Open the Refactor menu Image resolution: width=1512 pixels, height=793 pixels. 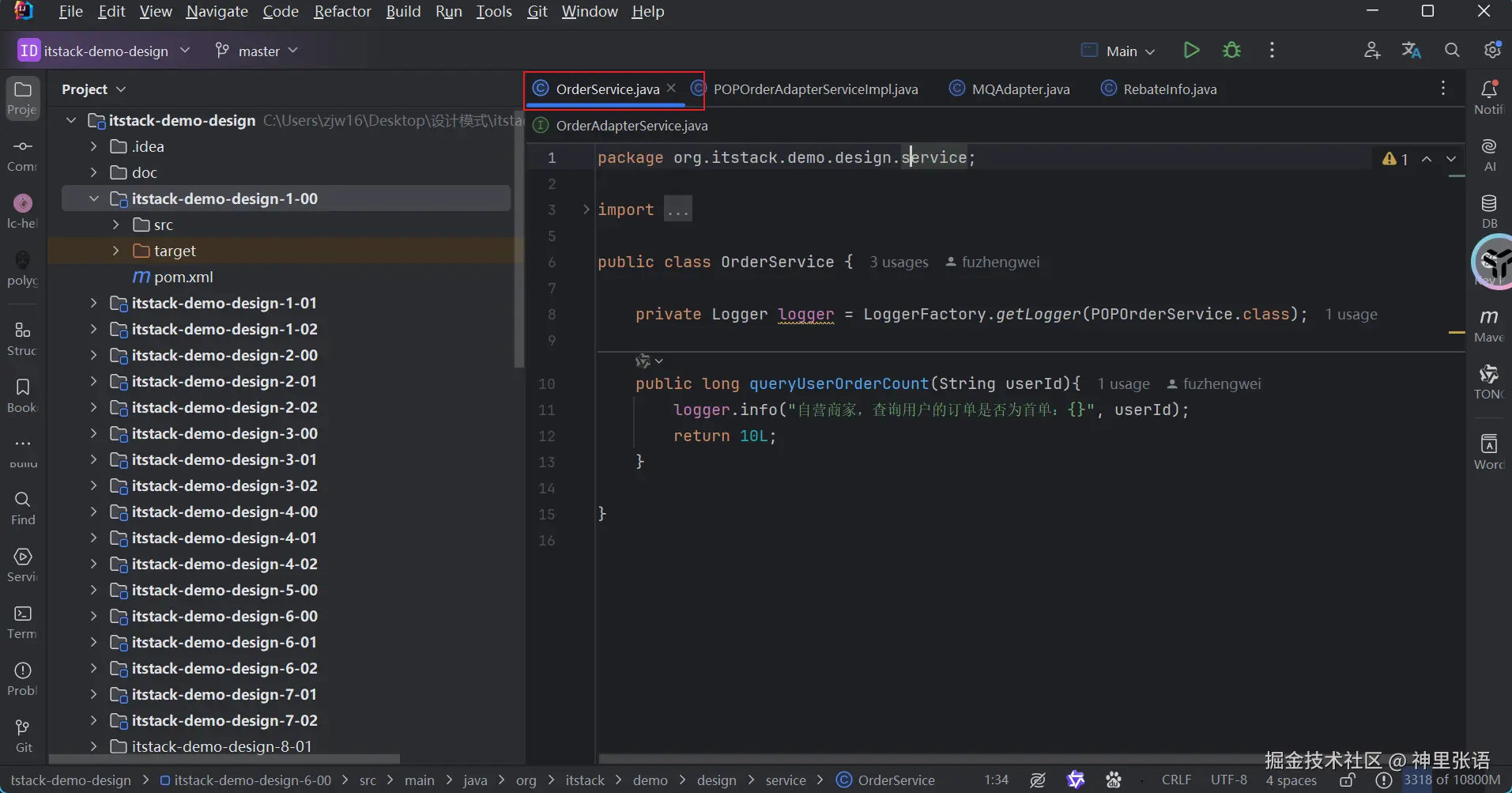click(342, 12)
